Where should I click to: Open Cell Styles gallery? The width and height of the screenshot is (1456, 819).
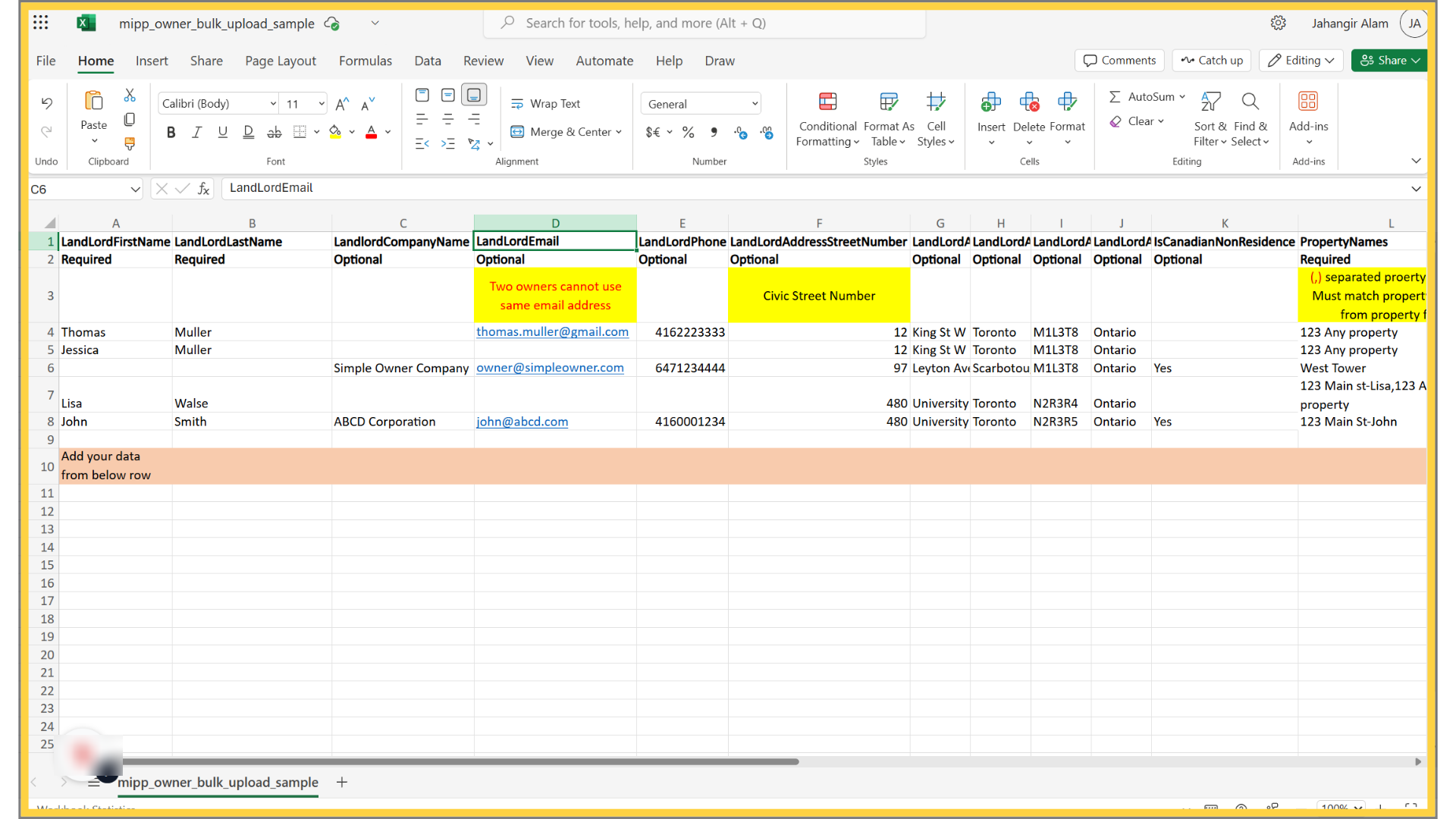tap(936, 119)
